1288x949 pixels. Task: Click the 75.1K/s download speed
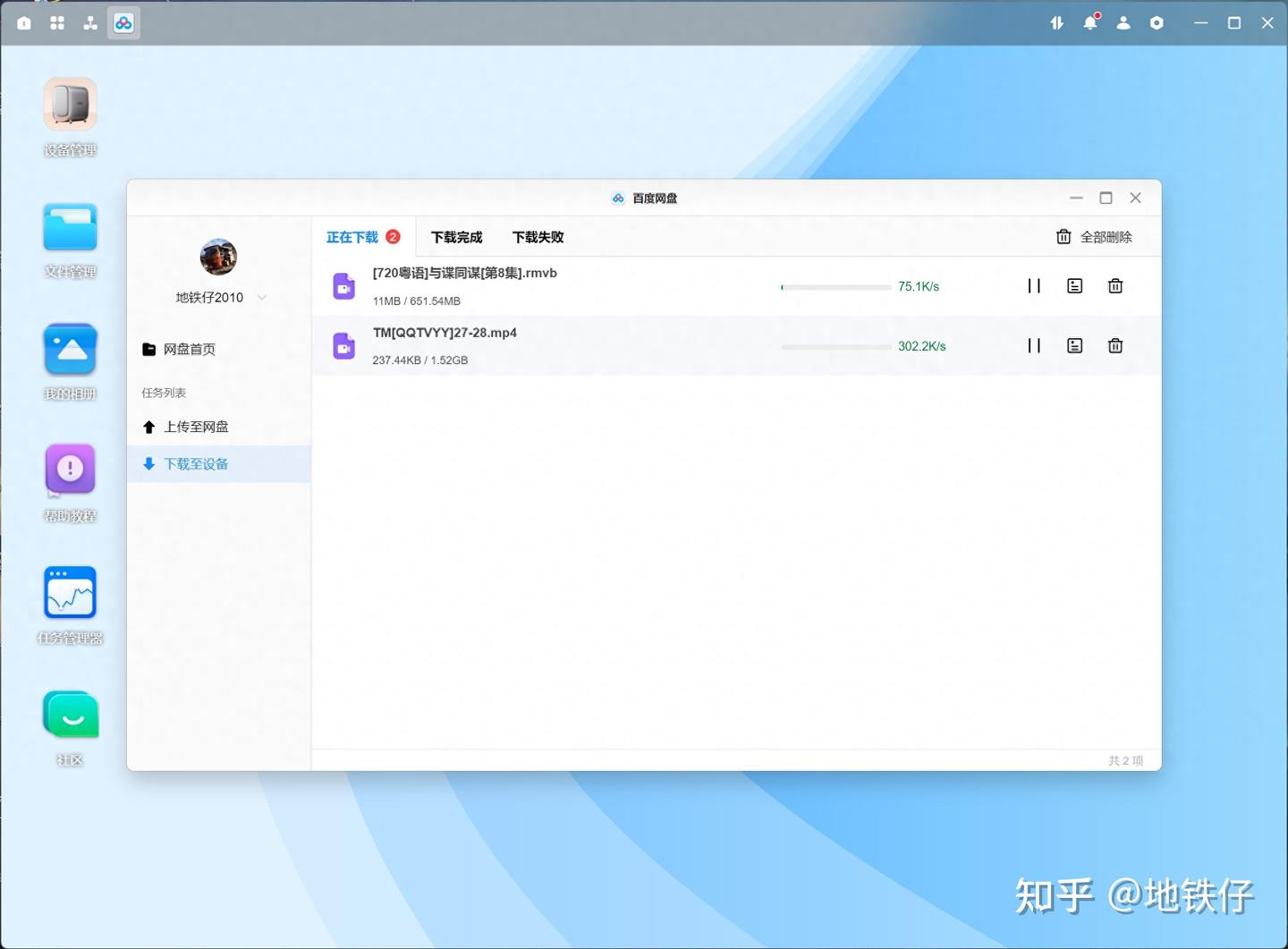919,287
